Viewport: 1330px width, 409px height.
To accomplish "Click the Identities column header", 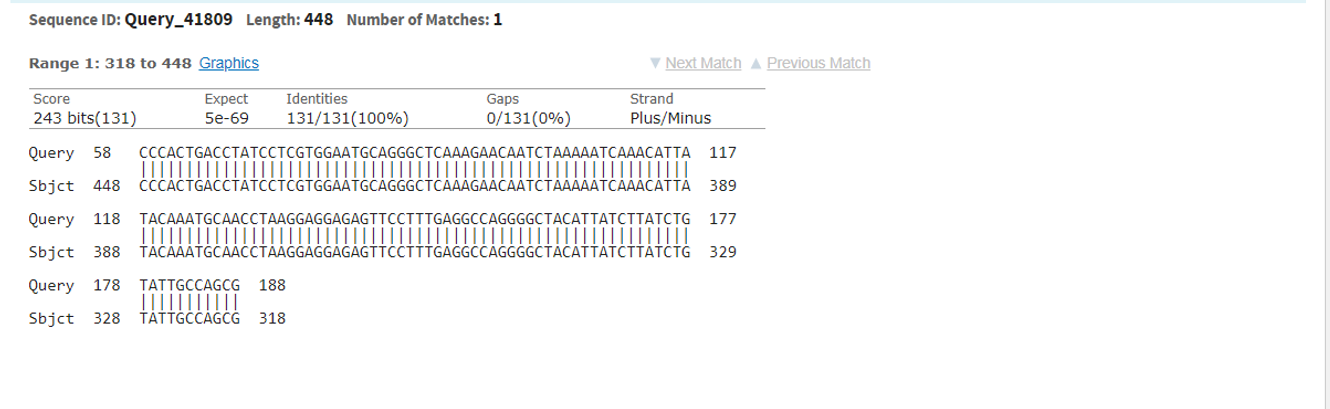I will point(317,99).
